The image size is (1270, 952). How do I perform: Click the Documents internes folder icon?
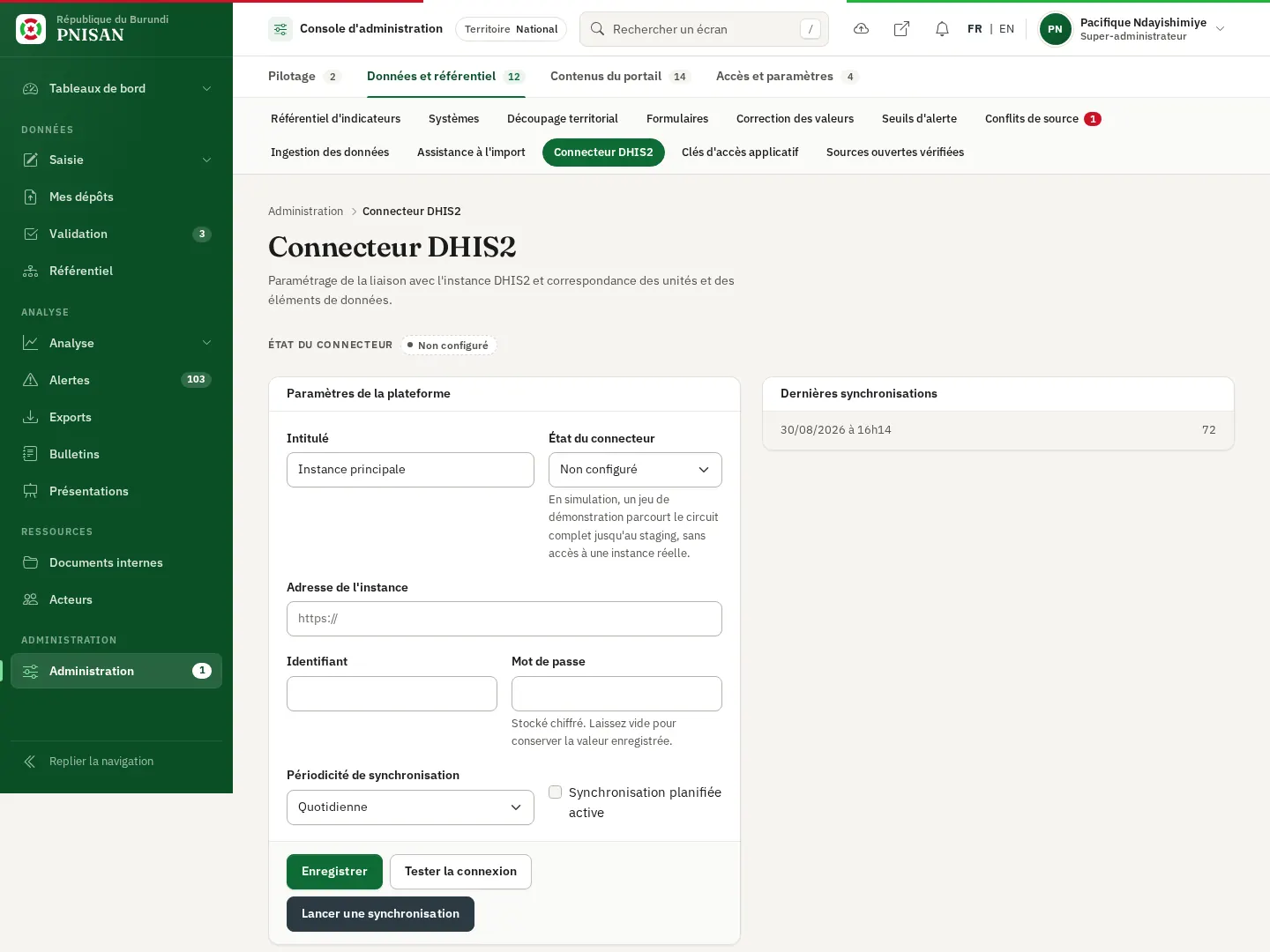pos(31,562)
